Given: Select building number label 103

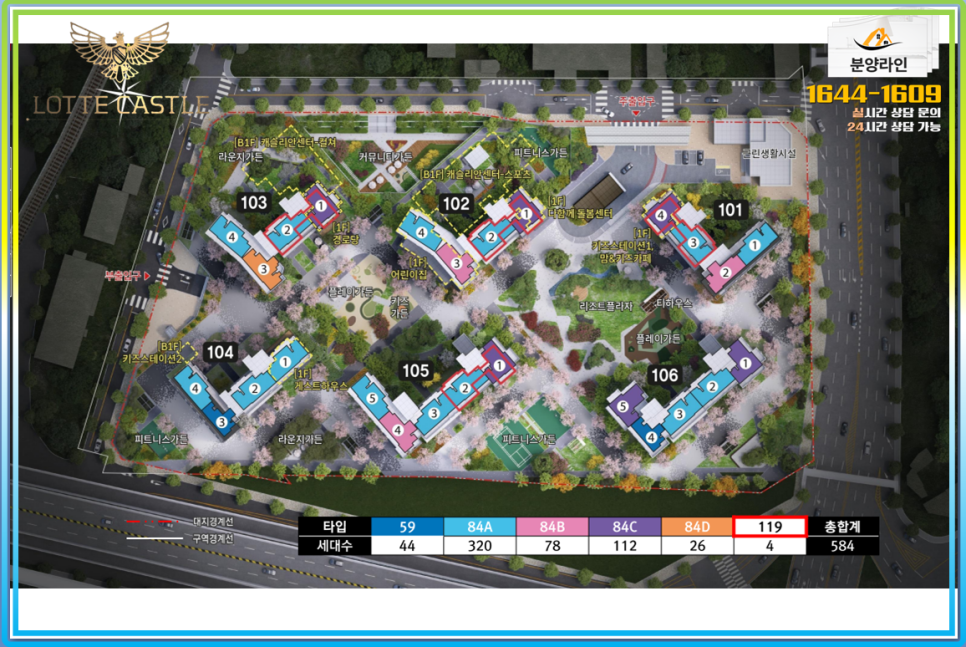Looking at the screenshot, I should (254, 202).
